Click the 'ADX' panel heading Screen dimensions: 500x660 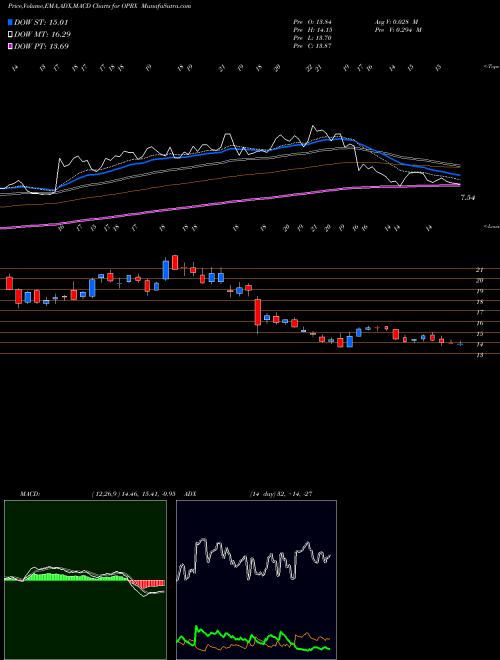(x=191, y=494)
